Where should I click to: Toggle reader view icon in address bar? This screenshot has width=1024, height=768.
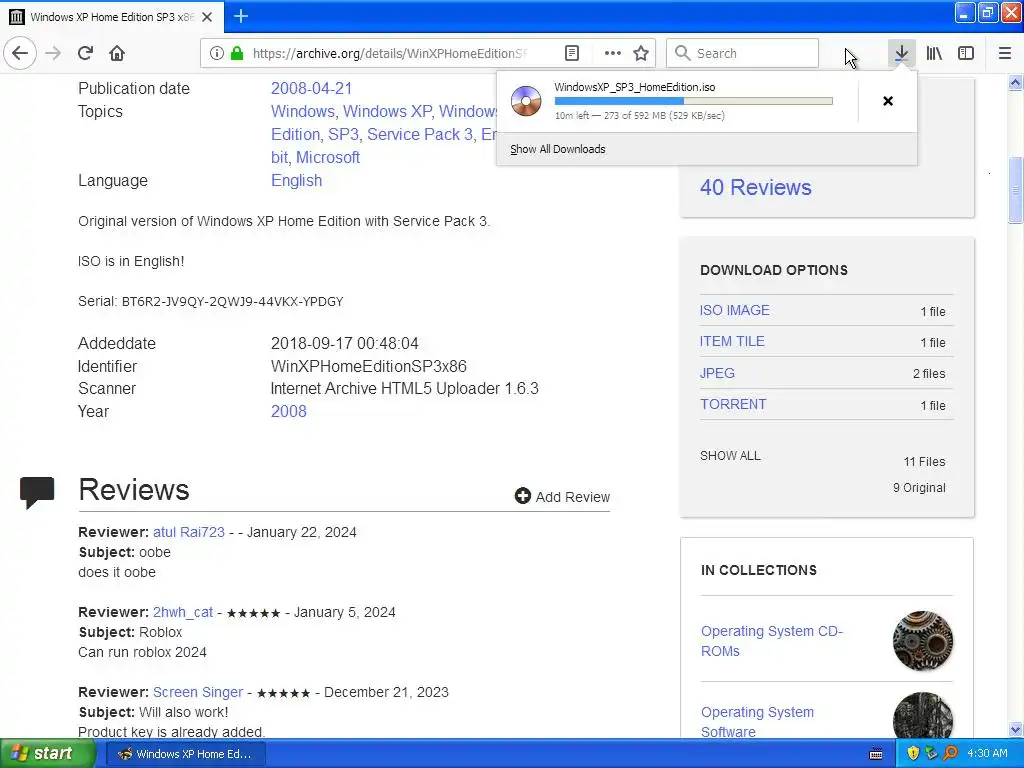click(571, 54)
